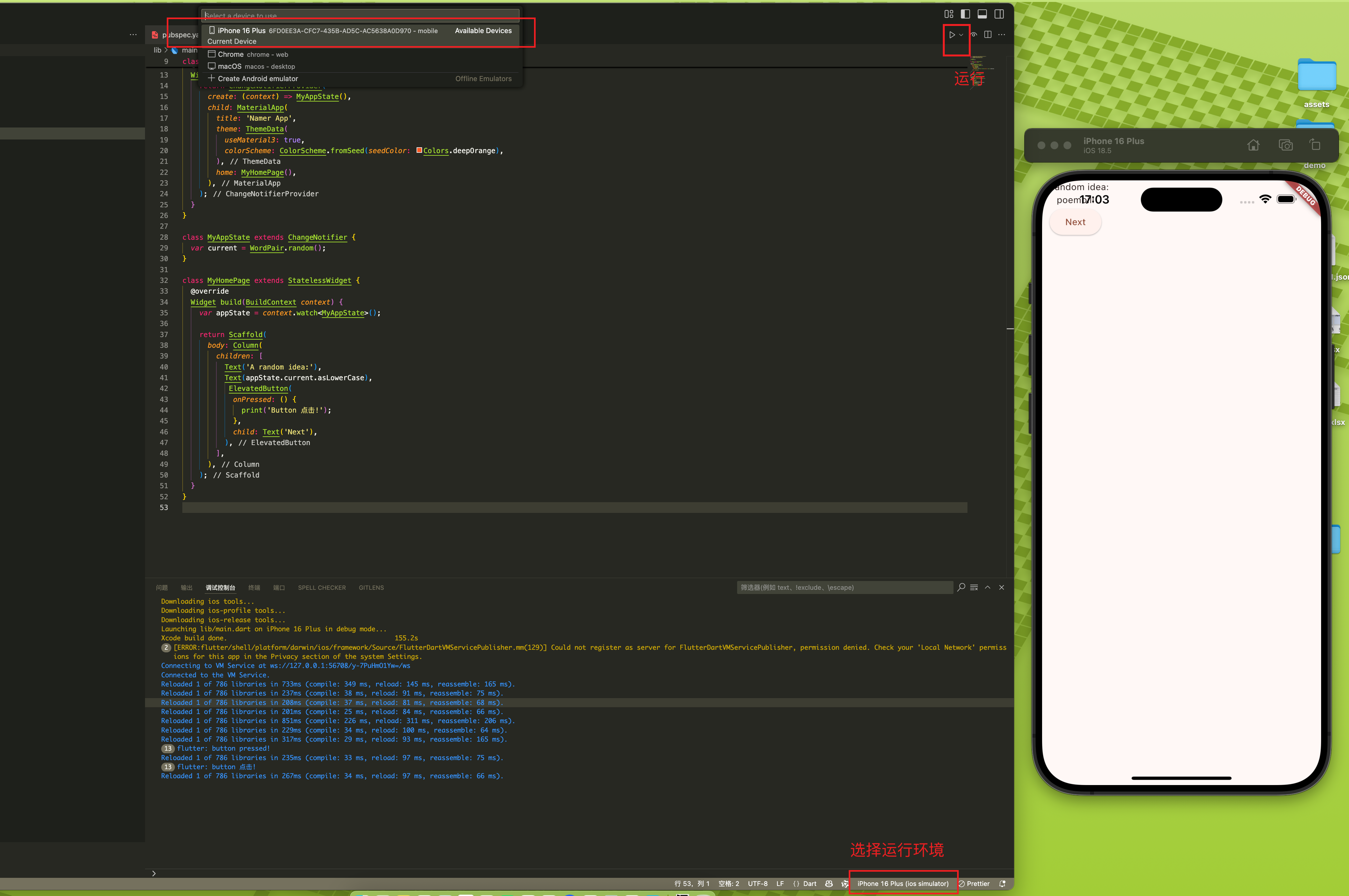Image resolution: width=1349 pixels, height=896 pixels.
Task: Toggle the secondary side bar
Action: 999,14
